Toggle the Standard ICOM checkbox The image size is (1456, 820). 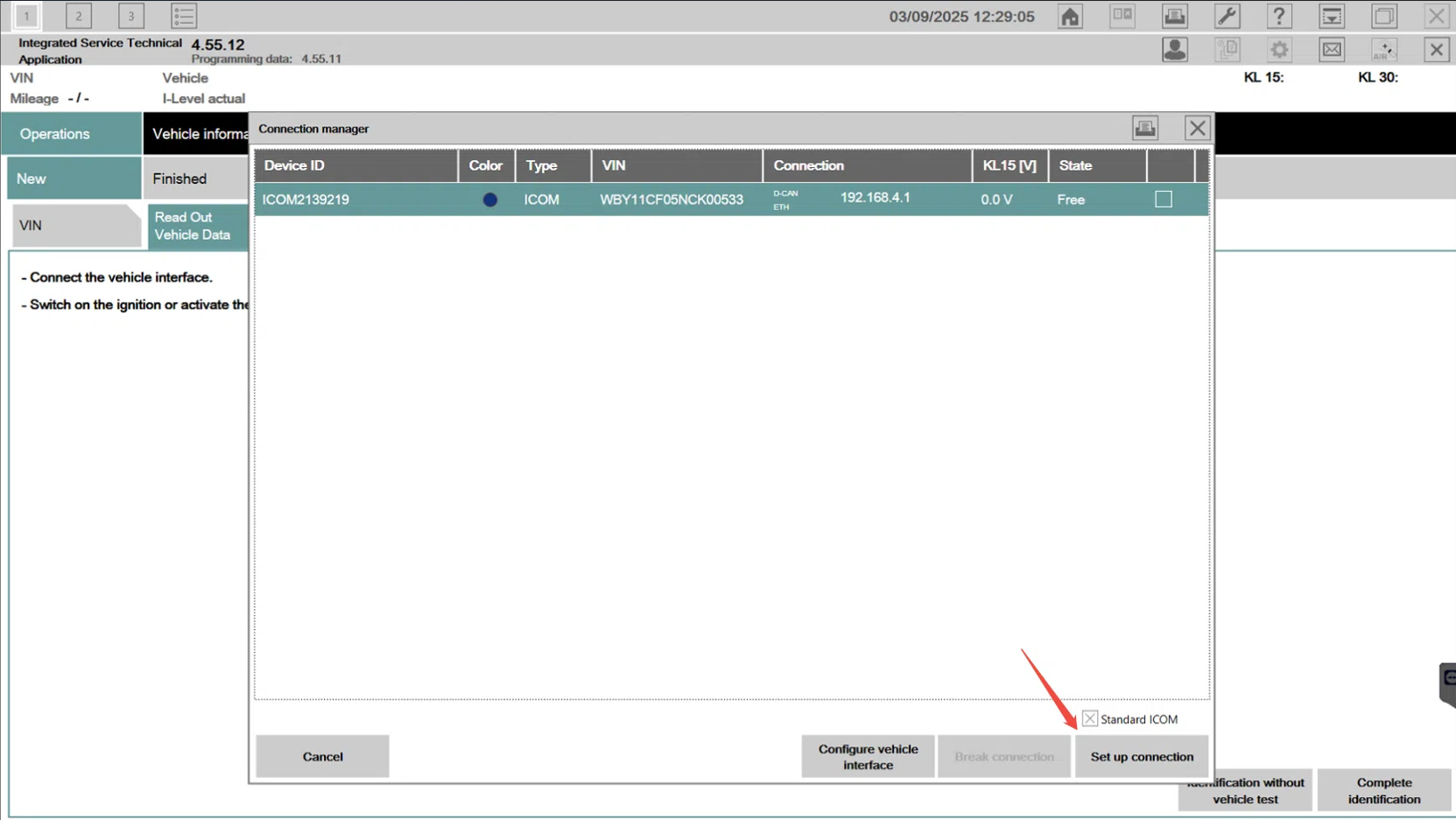coord(1090,719)
